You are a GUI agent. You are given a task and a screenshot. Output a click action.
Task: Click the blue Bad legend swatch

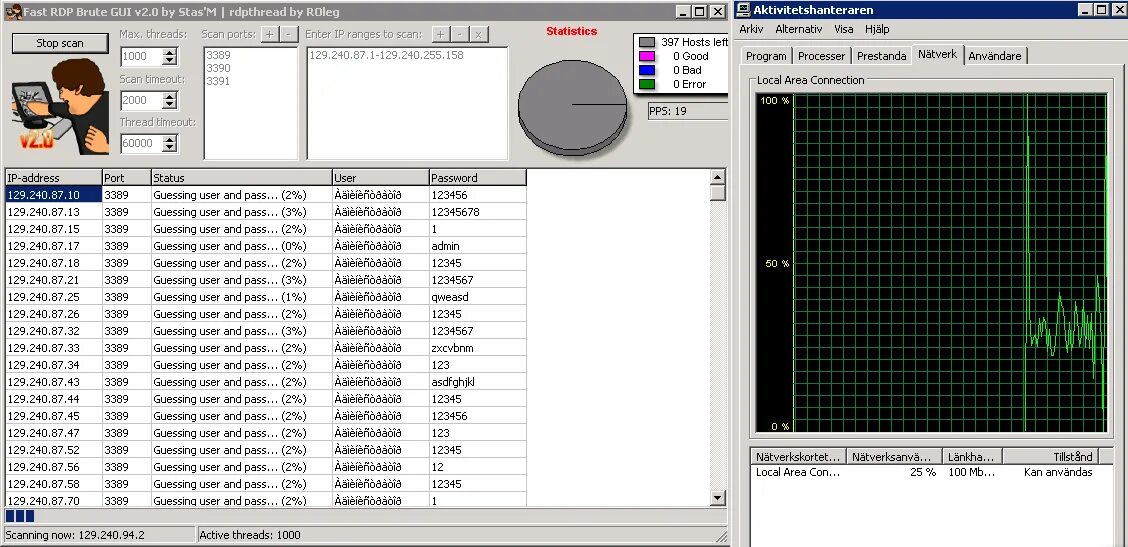click(x=647, y=70)
